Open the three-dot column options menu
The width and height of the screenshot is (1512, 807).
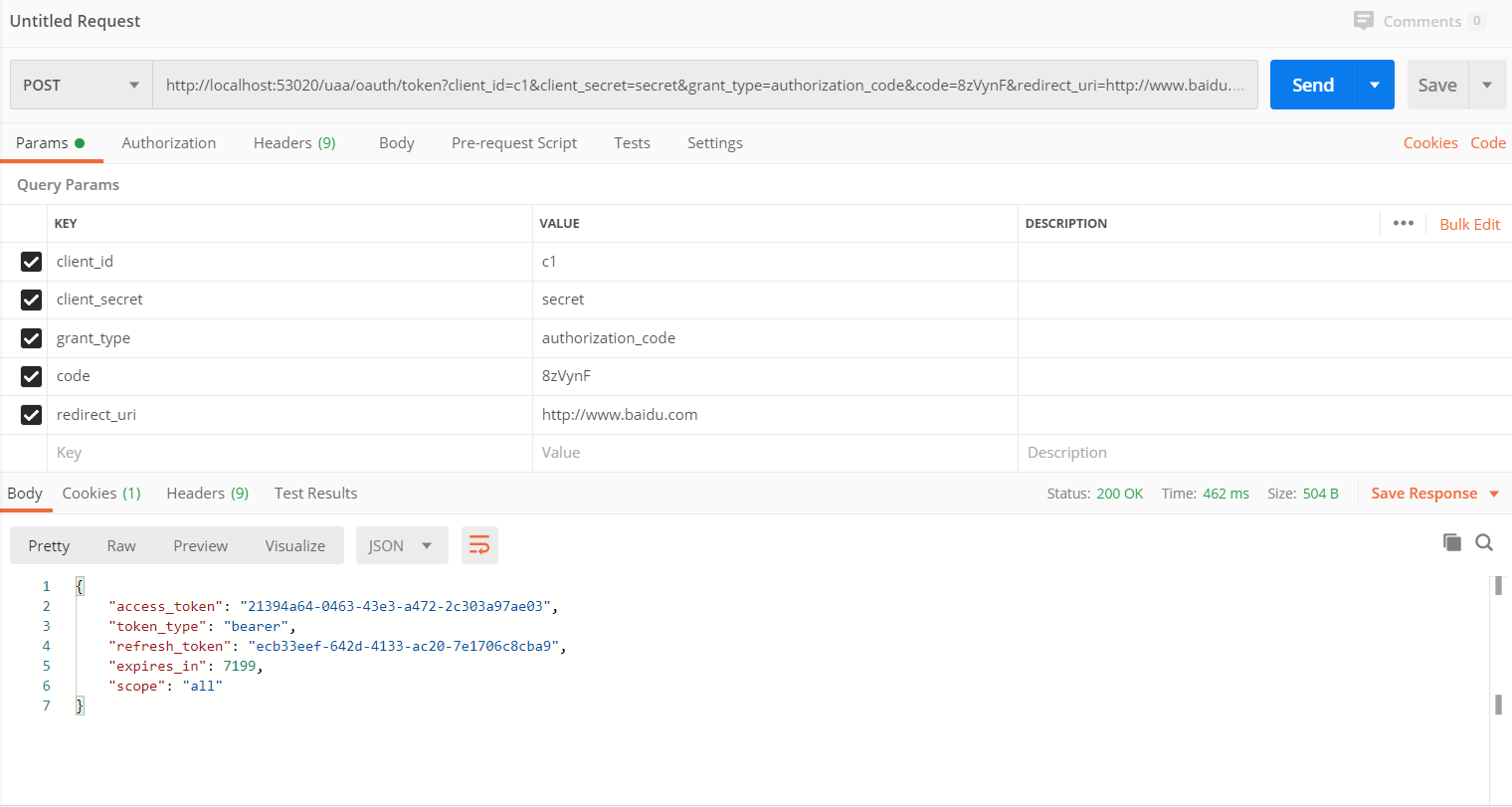pos(1404,223)
